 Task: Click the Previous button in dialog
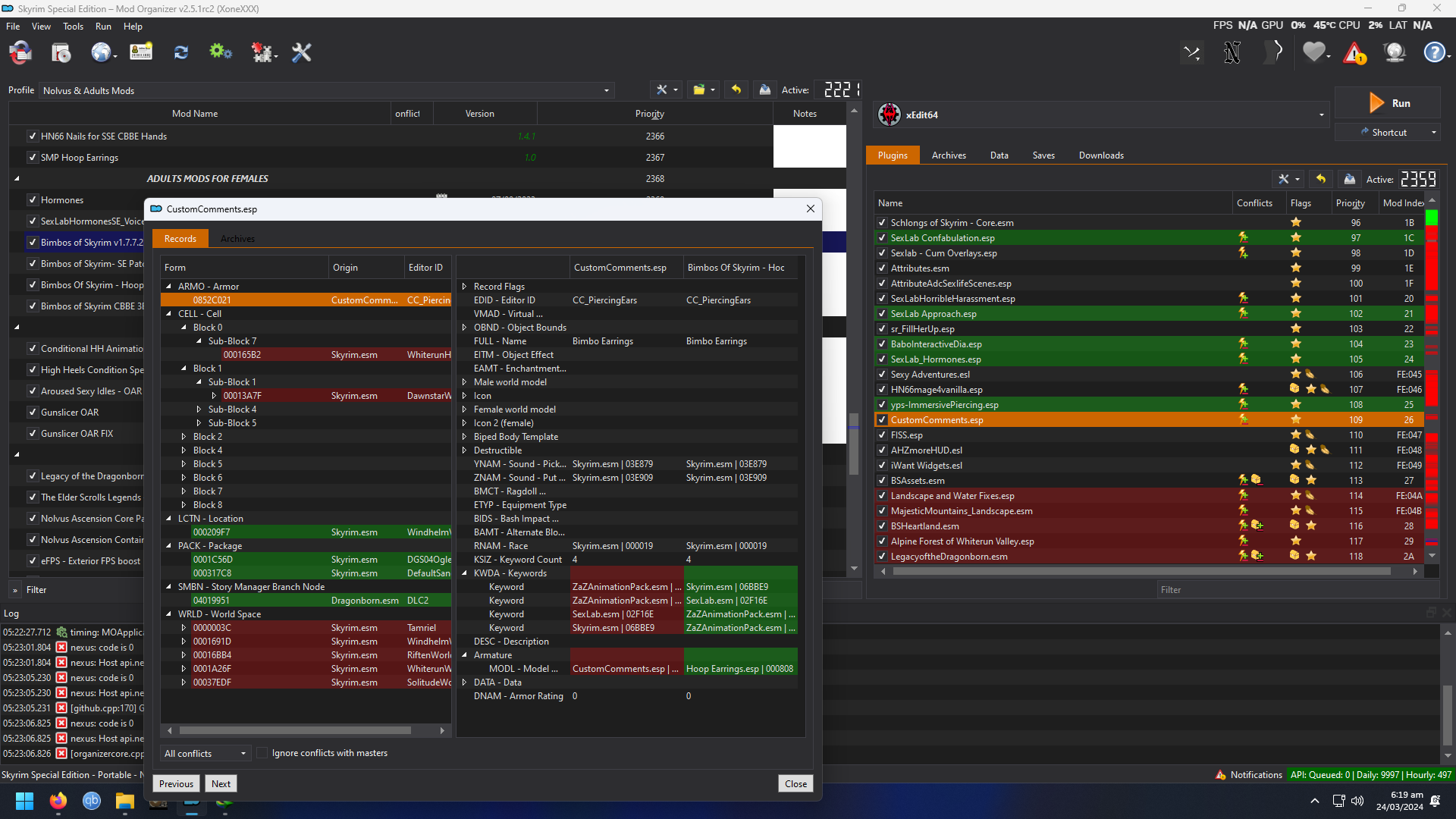(176, 784)
